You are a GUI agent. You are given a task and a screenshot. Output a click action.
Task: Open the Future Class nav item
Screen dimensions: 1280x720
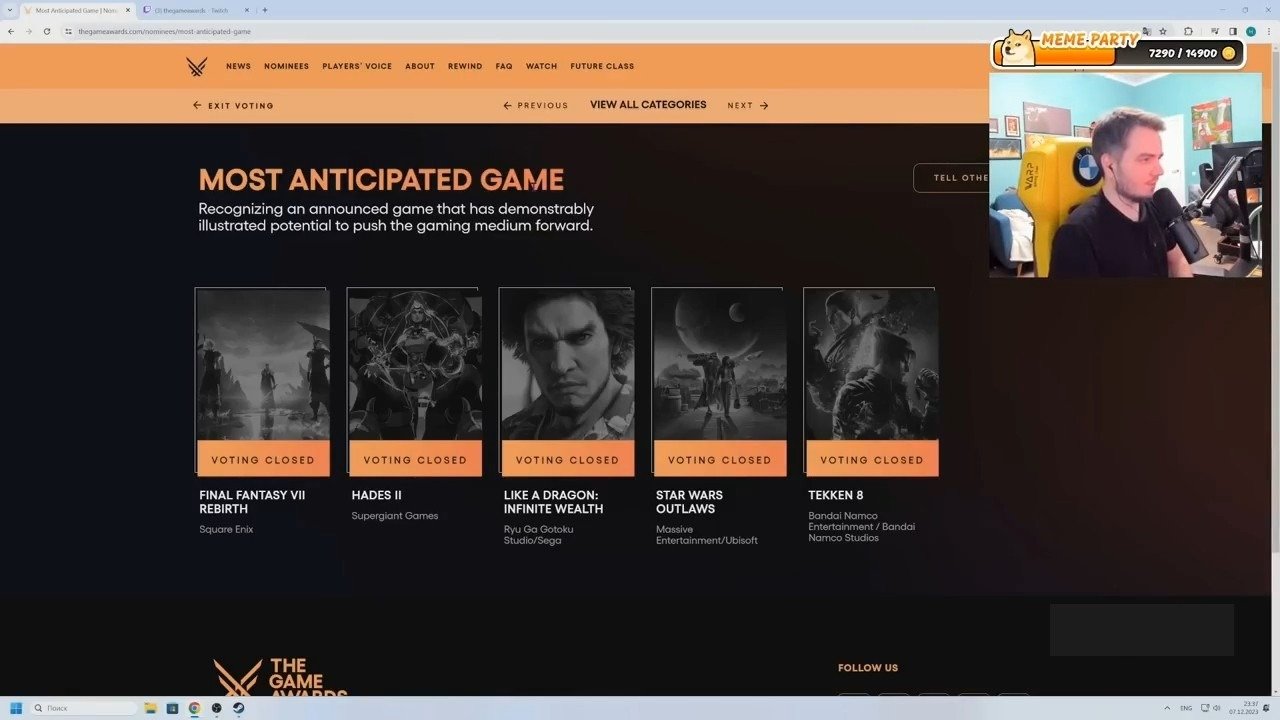click(602, 67)
